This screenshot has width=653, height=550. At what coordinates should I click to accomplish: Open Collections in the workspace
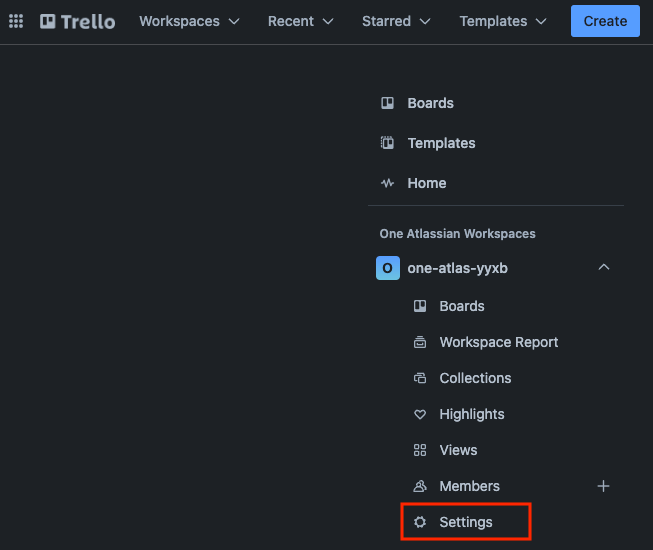click(475, 378)
